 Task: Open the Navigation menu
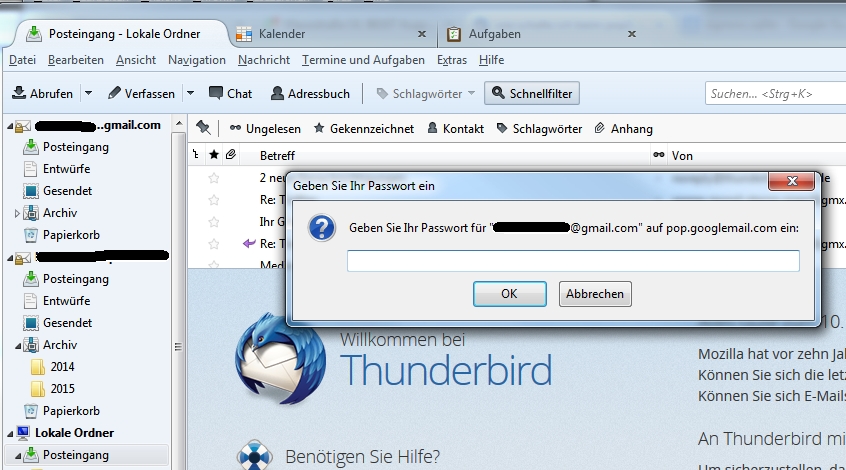coord(197,60)
